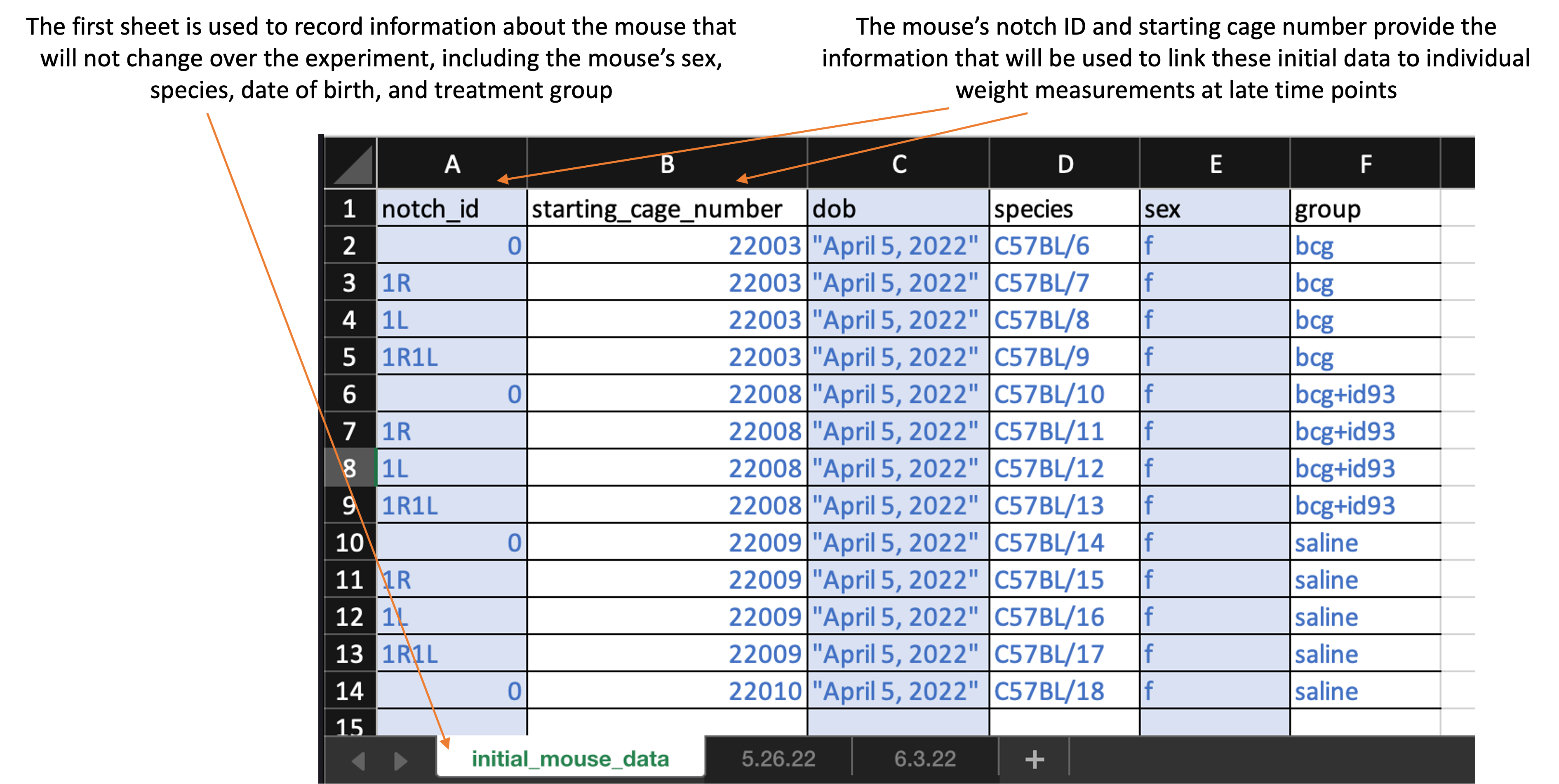Select the initial_mouse_data sheet tab
The height and width of the screenshot is (784, 1559).
coord(570,758)
